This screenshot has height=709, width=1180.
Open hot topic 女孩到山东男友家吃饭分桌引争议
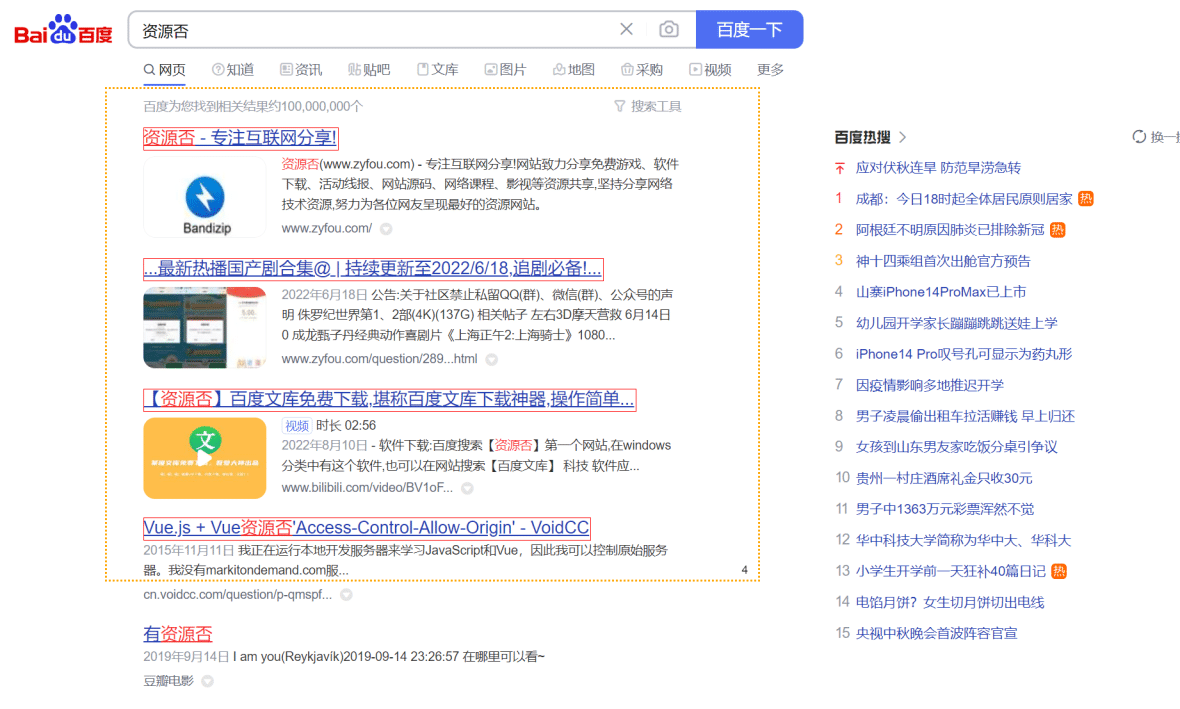click(956, 447)
